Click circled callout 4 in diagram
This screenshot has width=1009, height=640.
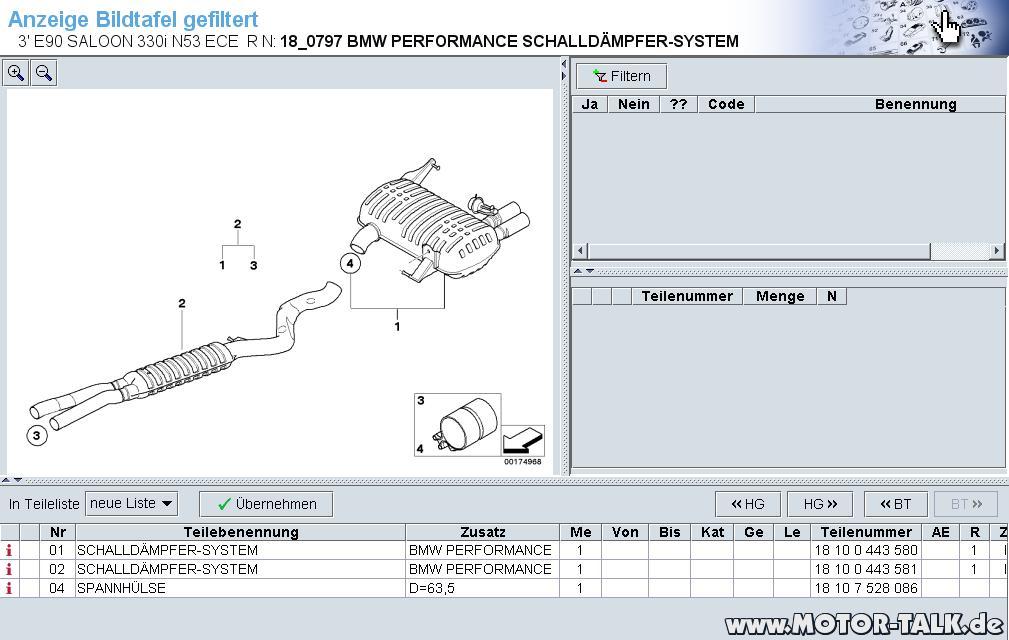pyautogui.click(x=350, y=263)
